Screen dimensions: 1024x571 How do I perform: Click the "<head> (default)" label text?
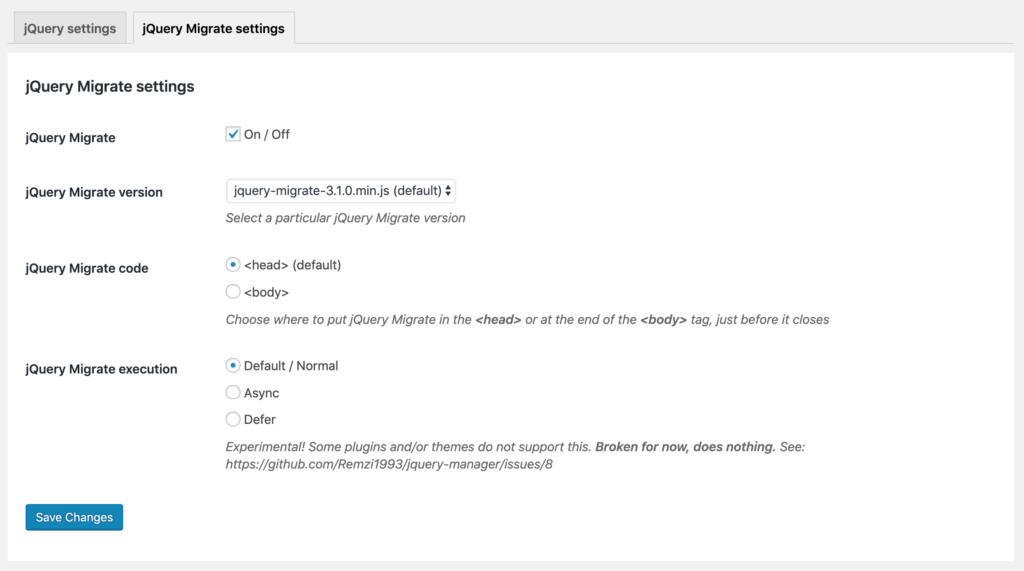293,265
